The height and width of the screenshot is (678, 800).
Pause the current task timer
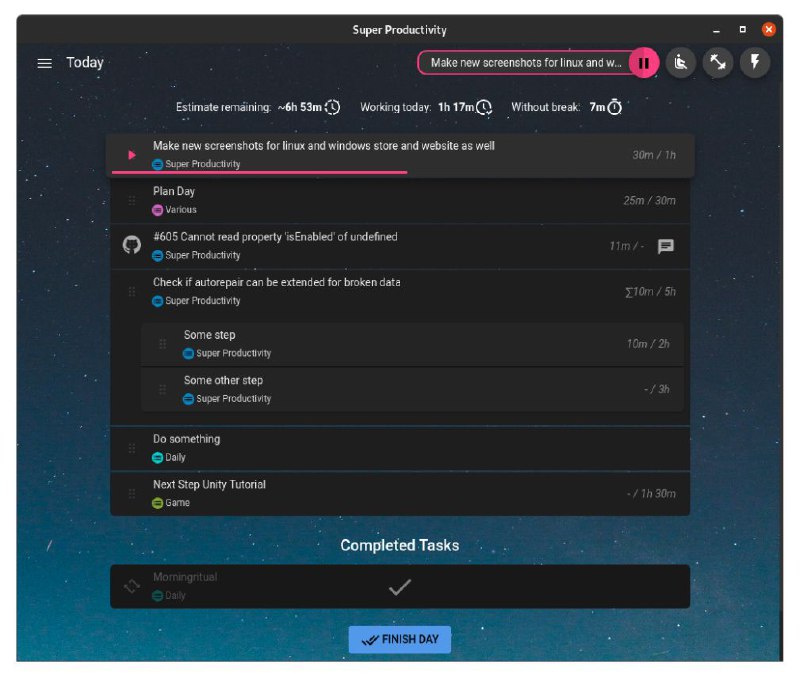pyautogui.click(x=644, y=63)
